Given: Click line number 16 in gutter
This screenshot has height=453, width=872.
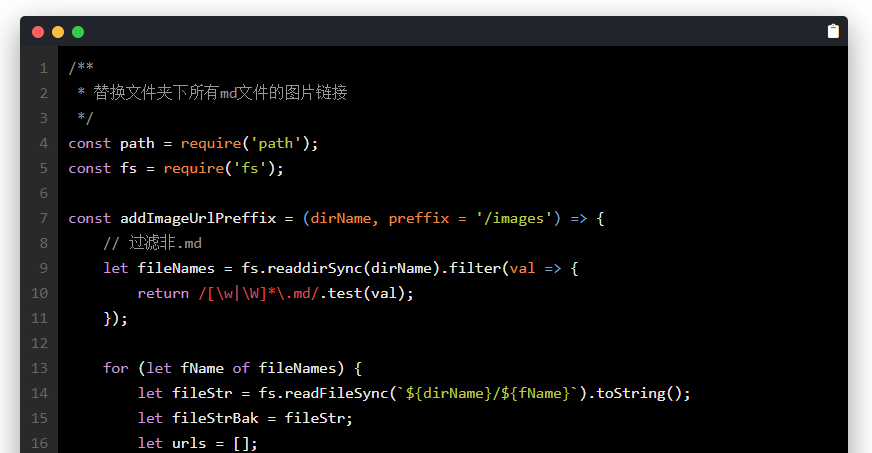Looking at the screenshot, I should (39, 443).
